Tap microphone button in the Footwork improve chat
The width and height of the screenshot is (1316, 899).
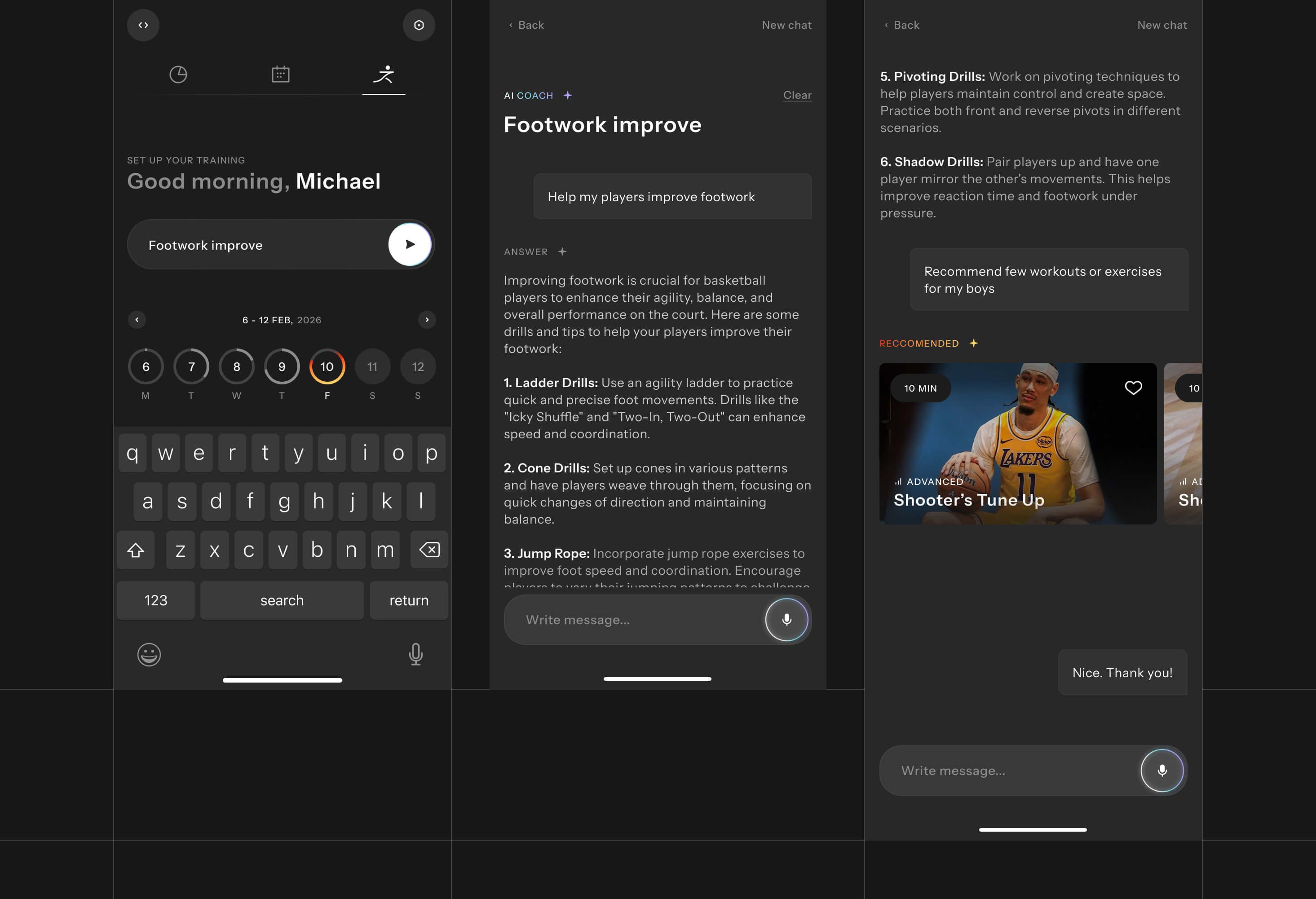[786, 619]
